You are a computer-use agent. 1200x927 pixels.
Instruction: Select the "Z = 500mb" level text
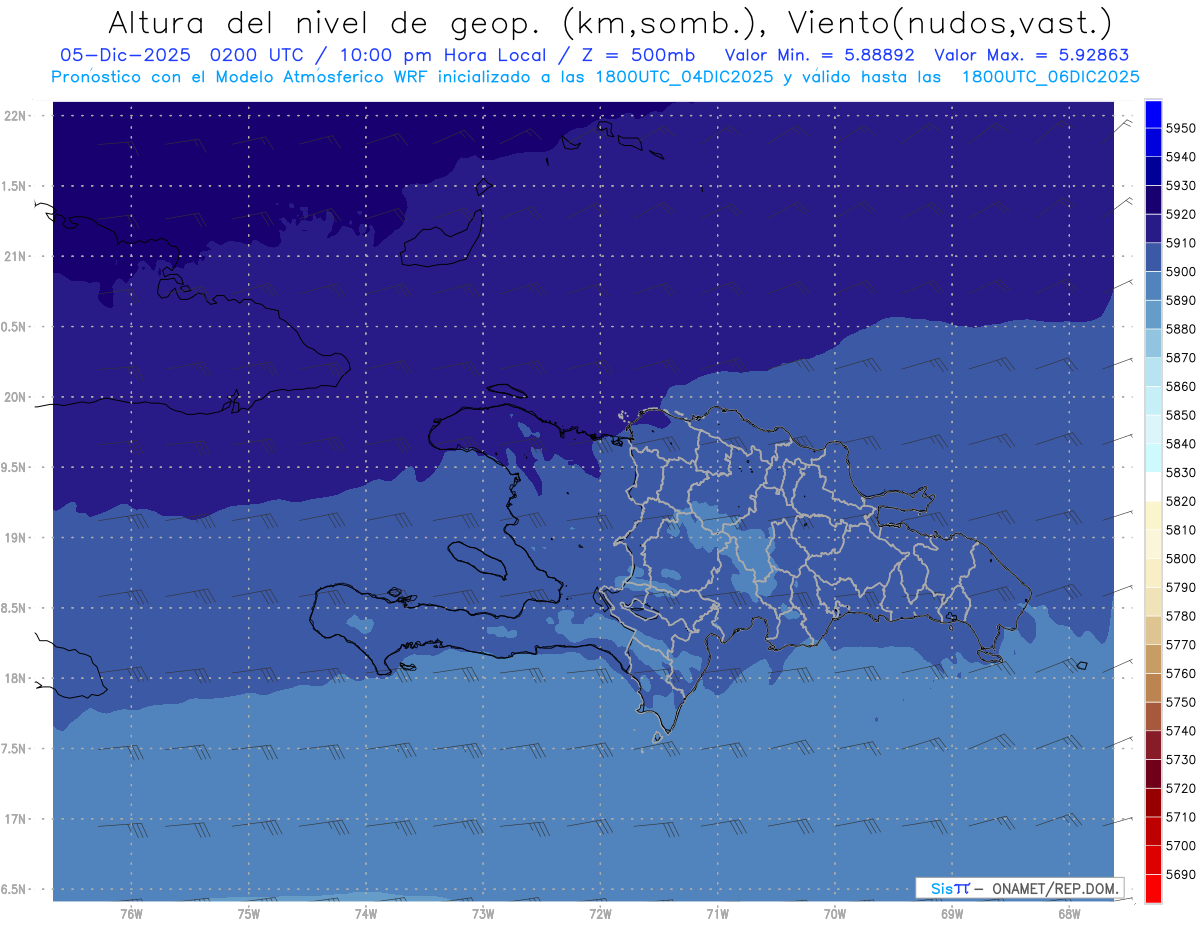636,55
